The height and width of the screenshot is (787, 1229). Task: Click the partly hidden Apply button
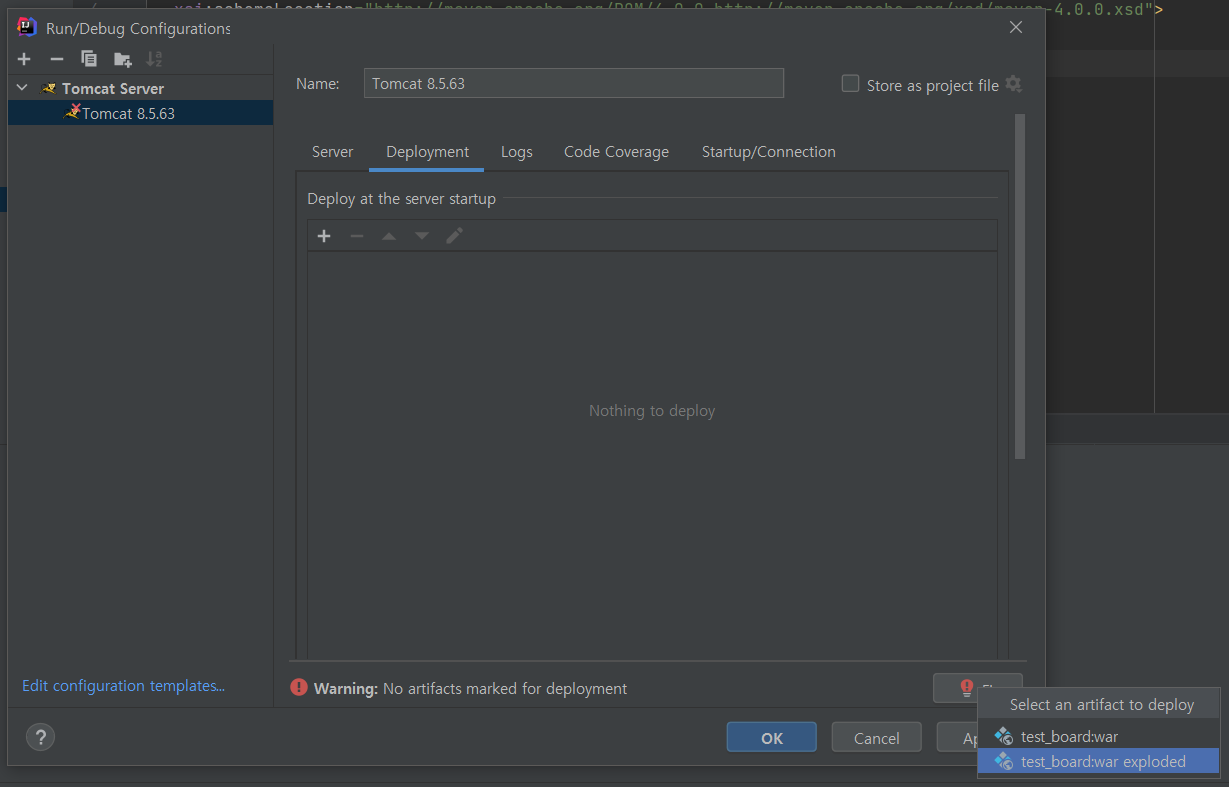[956, 738]
